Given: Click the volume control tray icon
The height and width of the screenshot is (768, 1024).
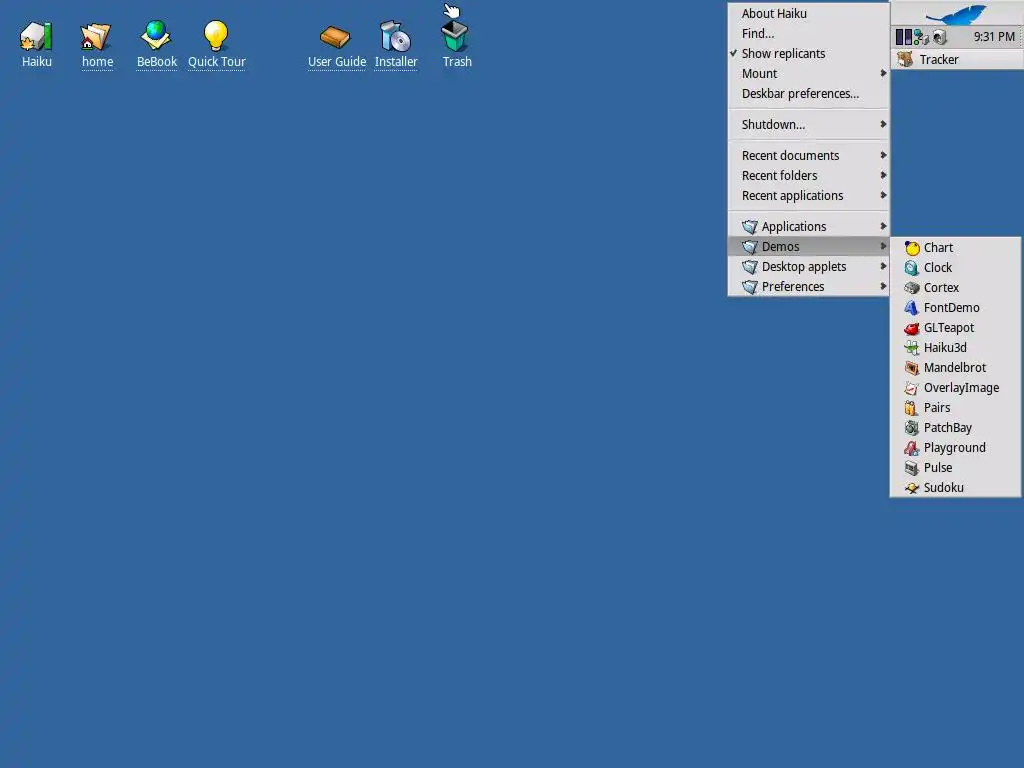Looking at the screenshot, I should (x=940, y=37).
